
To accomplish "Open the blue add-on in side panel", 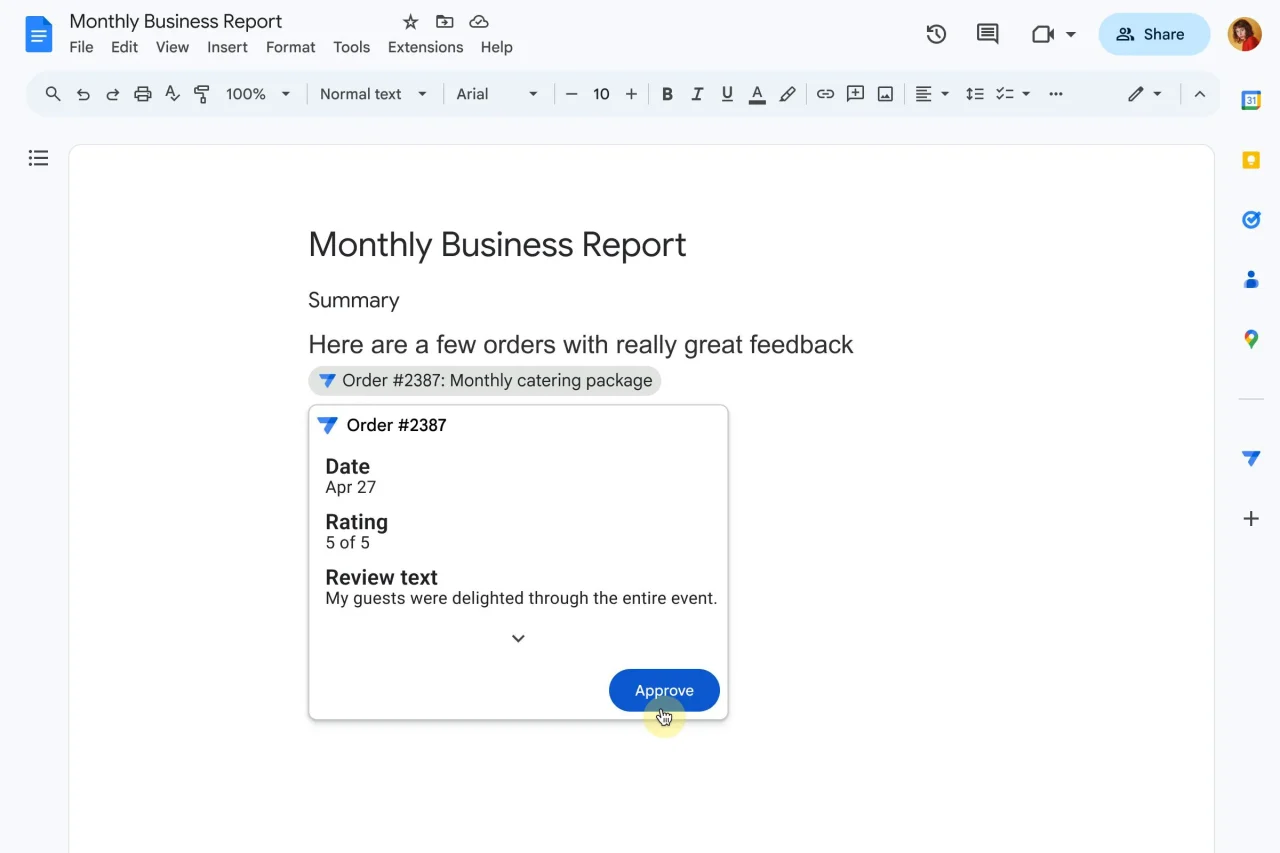I will point(1251,458).
